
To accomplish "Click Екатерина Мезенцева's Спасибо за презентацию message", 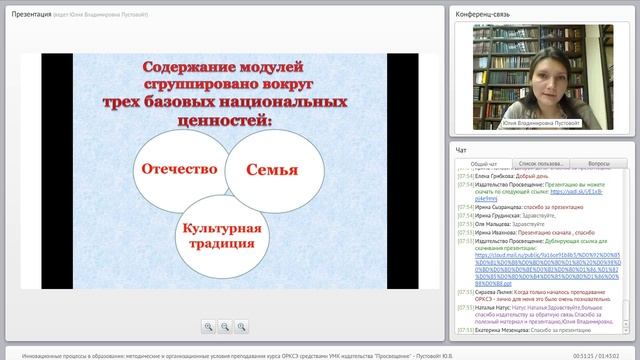I will pos(561,330).
